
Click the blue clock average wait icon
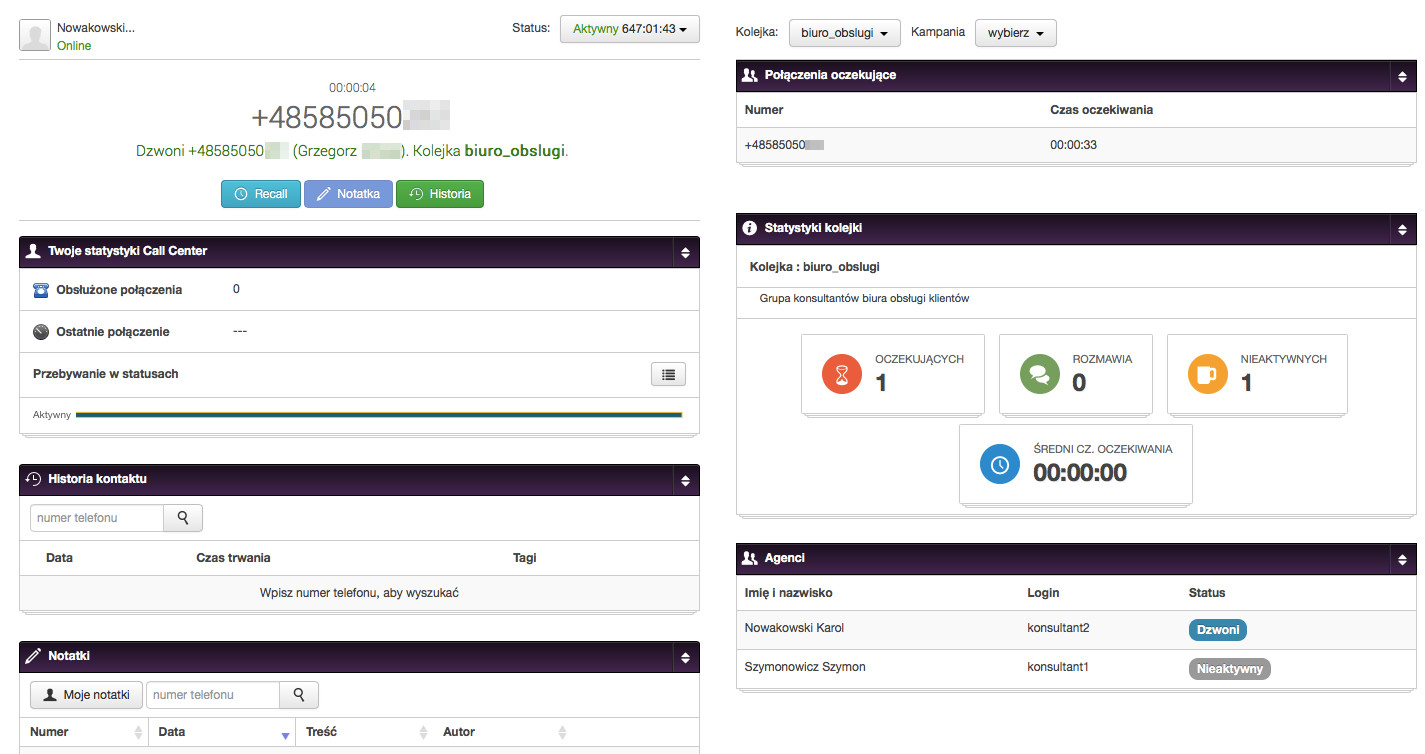999,464
